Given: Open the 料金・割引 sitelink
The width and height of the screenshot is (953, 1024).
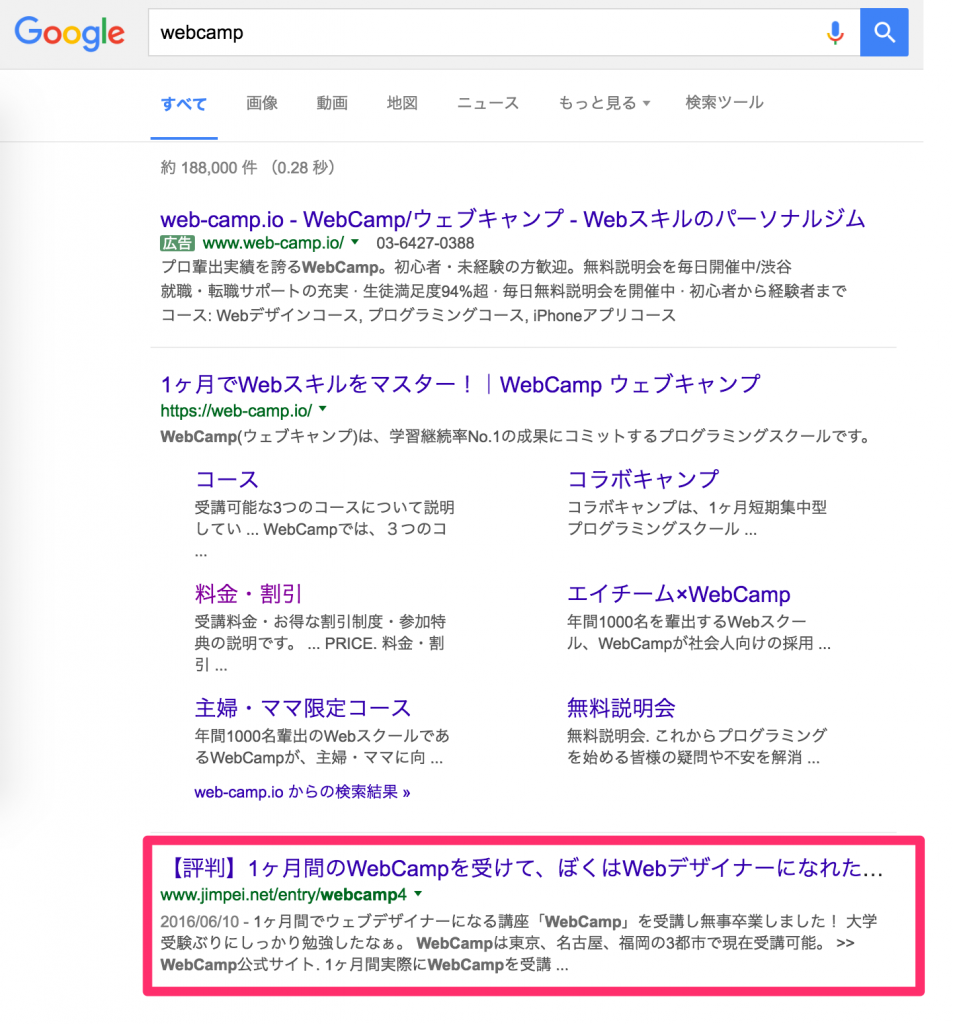Looking at the screenshot, I should (x=248, y=594).
